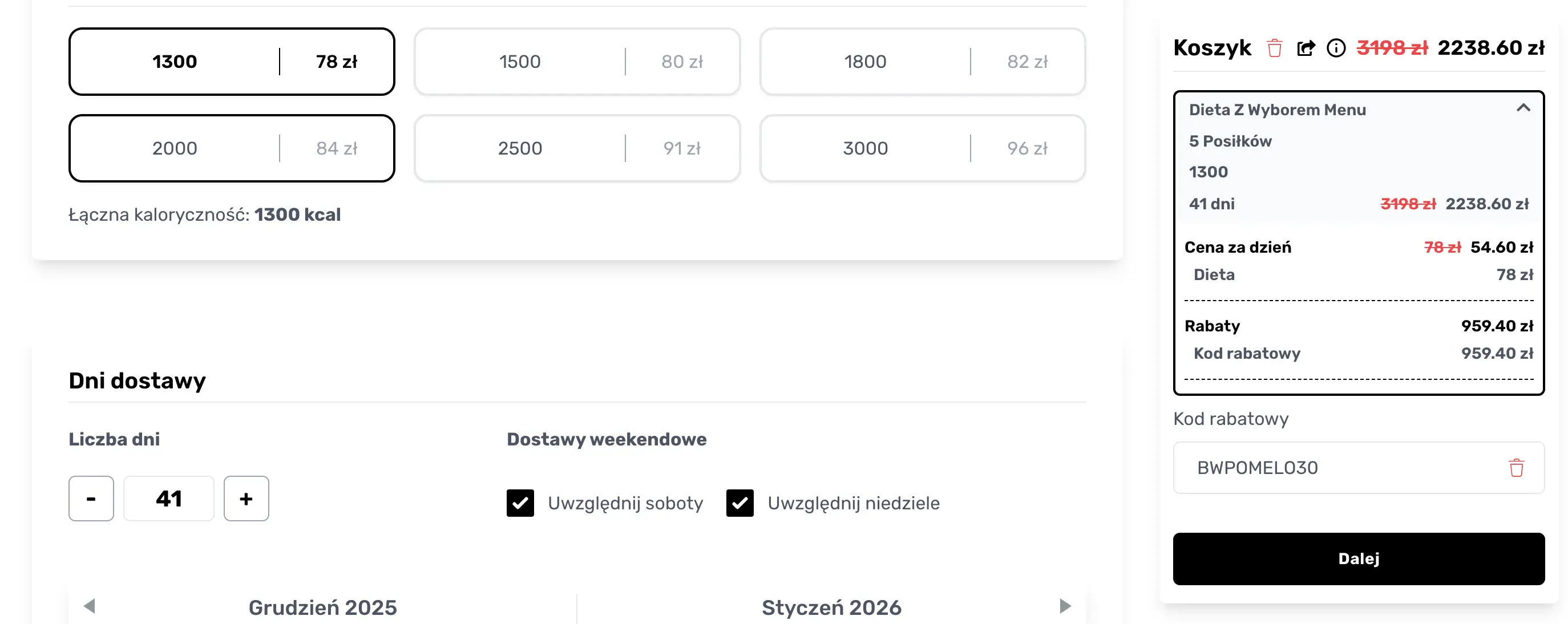Uncheck Uwzględnij soboty
The height and width of the screenshot is (624, 1568).
(x=520, y=503)
